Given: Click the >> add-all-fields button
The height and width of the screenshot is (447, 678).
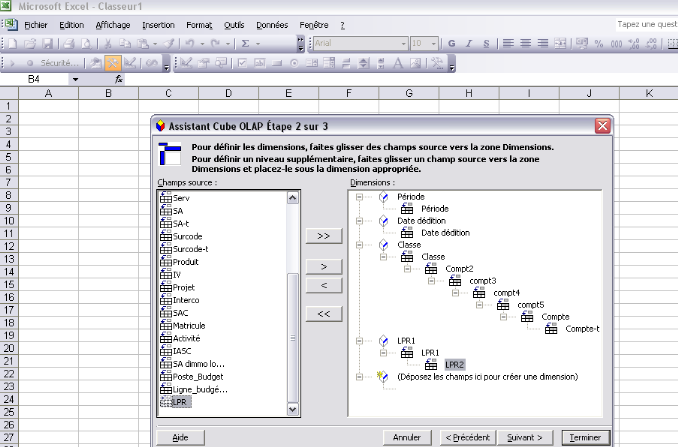Looking at the screenshot, I should click(323, 236).
